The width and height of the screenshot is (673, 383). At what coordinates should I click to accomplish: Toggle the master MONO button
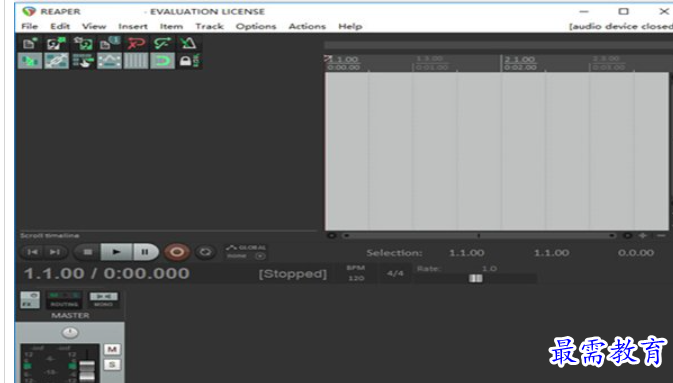coord(103,300)
